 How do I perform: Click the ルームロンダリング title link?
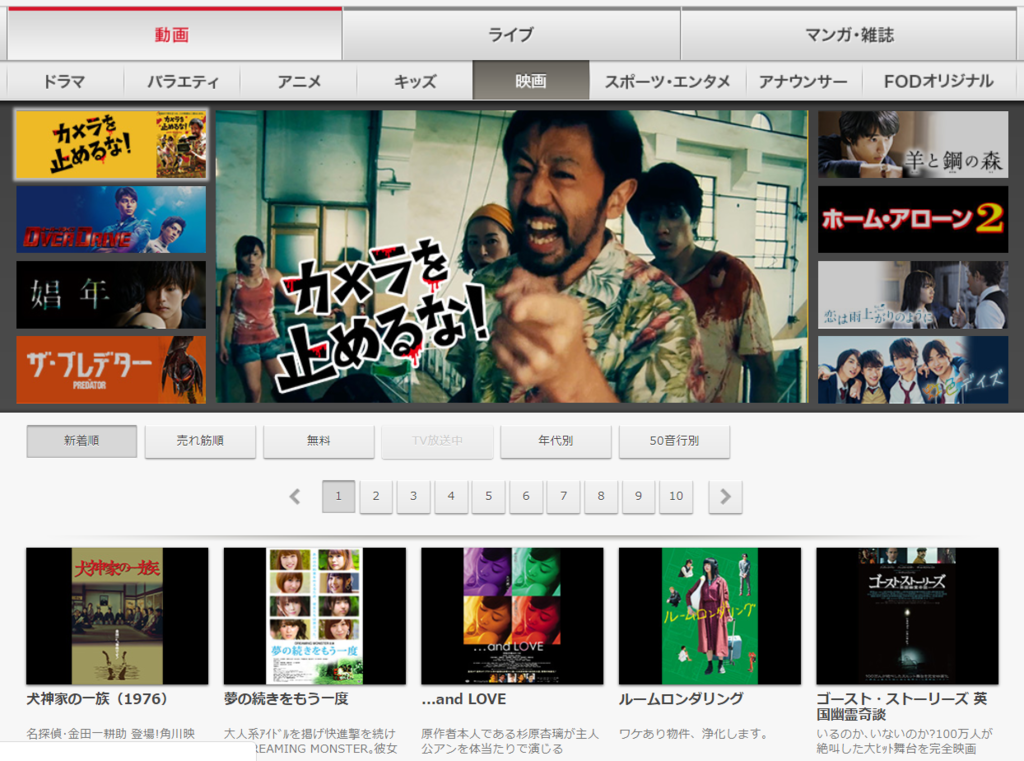[681, 699]
